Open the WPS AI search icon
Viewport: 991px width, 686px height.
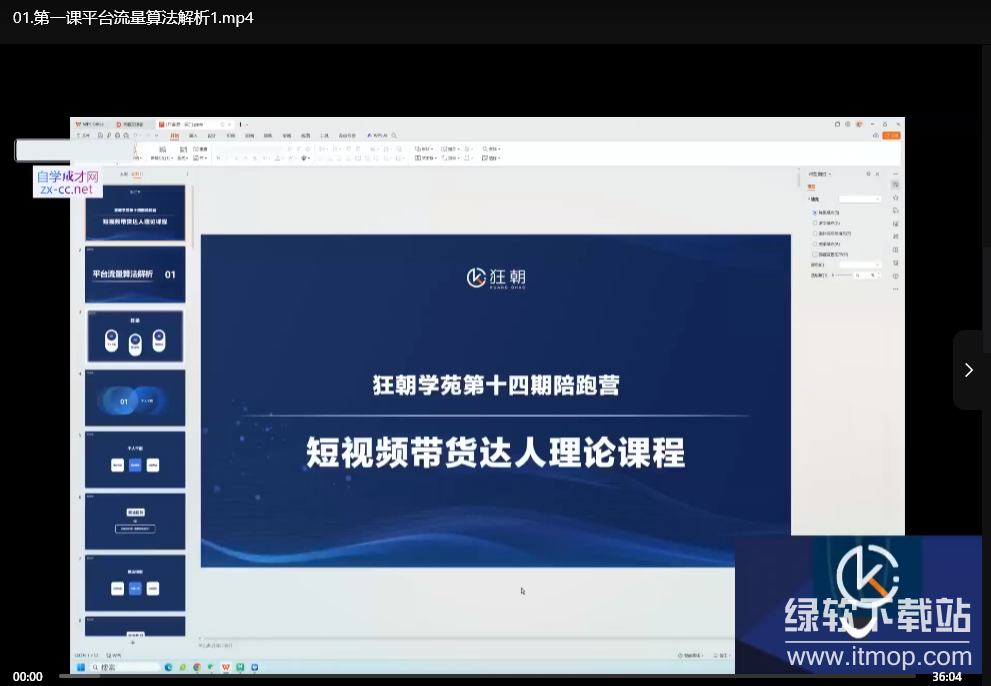[x=395, y=135]
